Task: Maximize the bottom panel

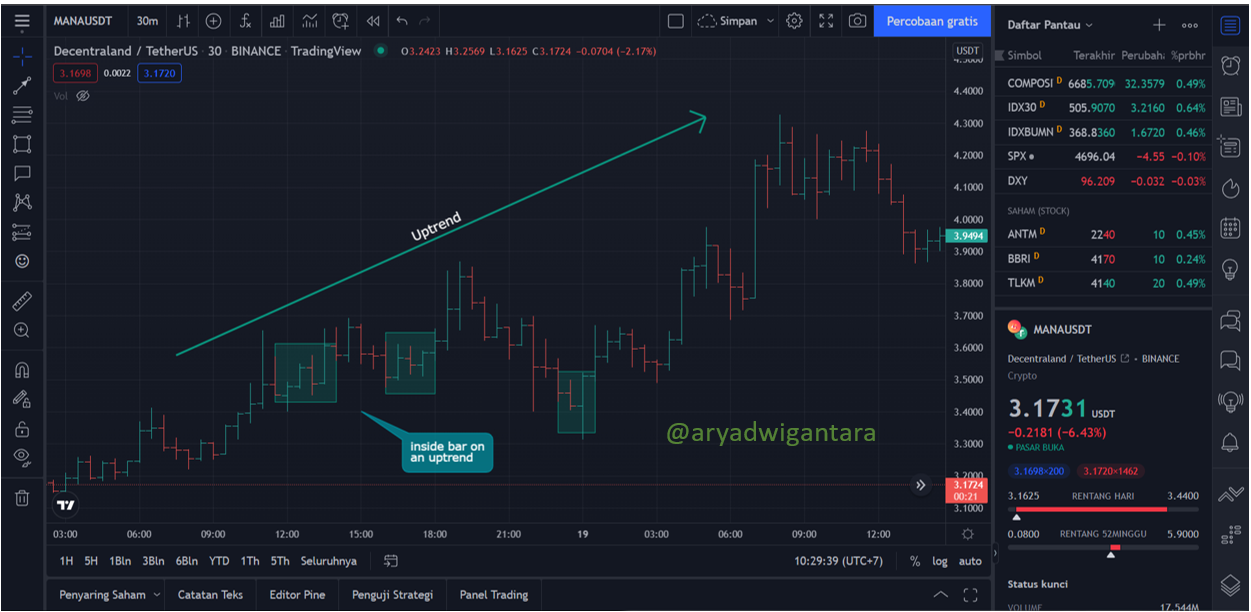Action: point(970,595)
